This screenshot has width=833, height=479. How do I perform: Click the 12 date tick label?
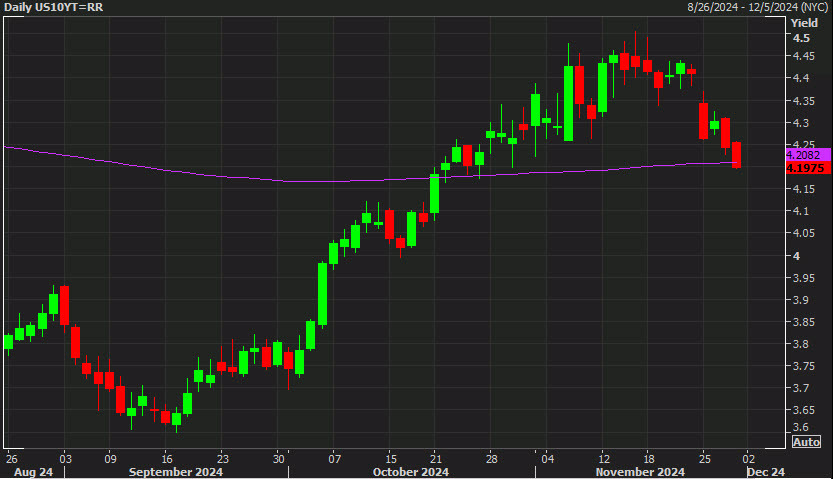pyautogui.click(x=604, y=459)
